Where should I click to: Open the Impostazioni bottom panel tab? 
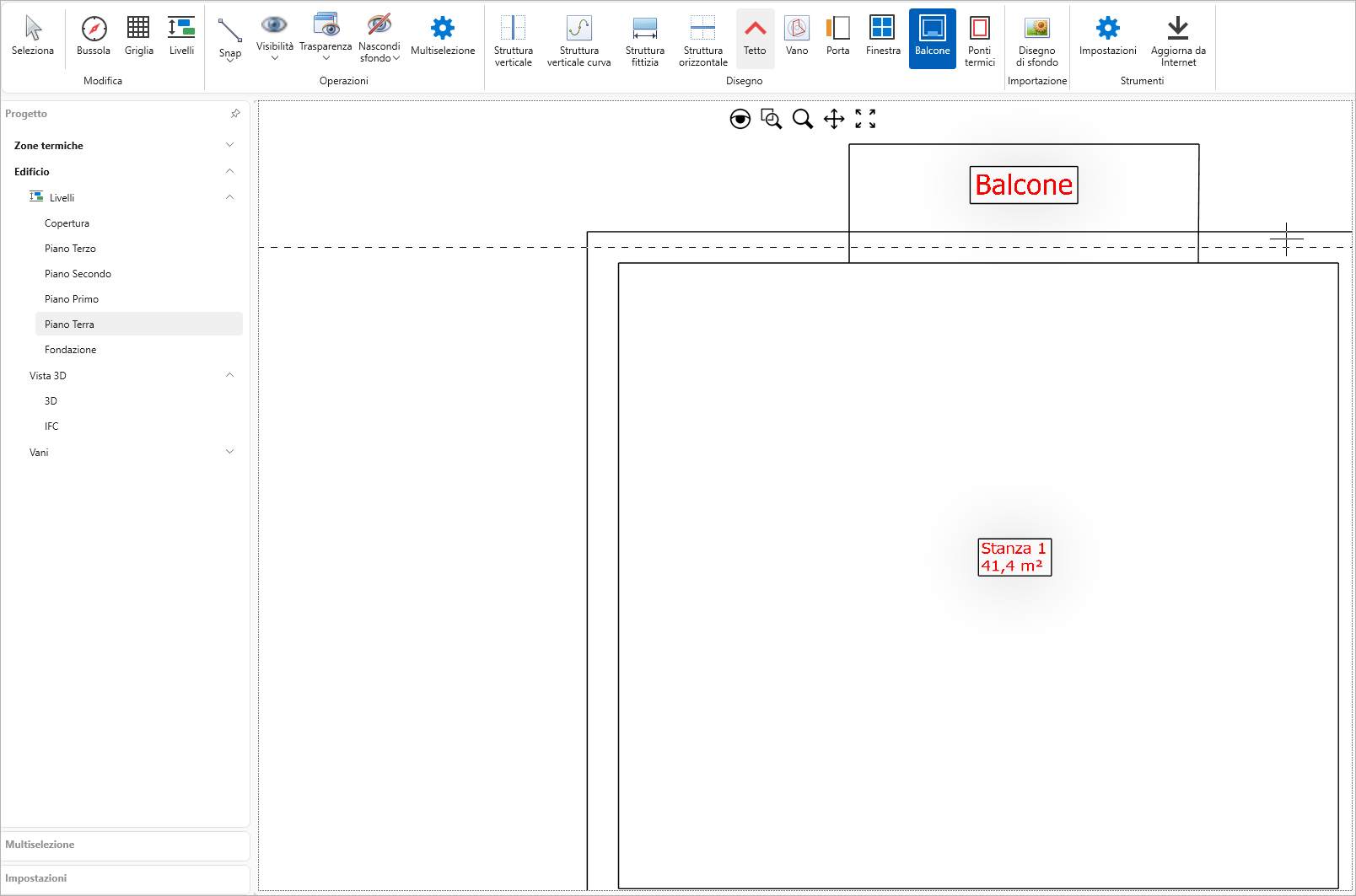pos(35,878)
